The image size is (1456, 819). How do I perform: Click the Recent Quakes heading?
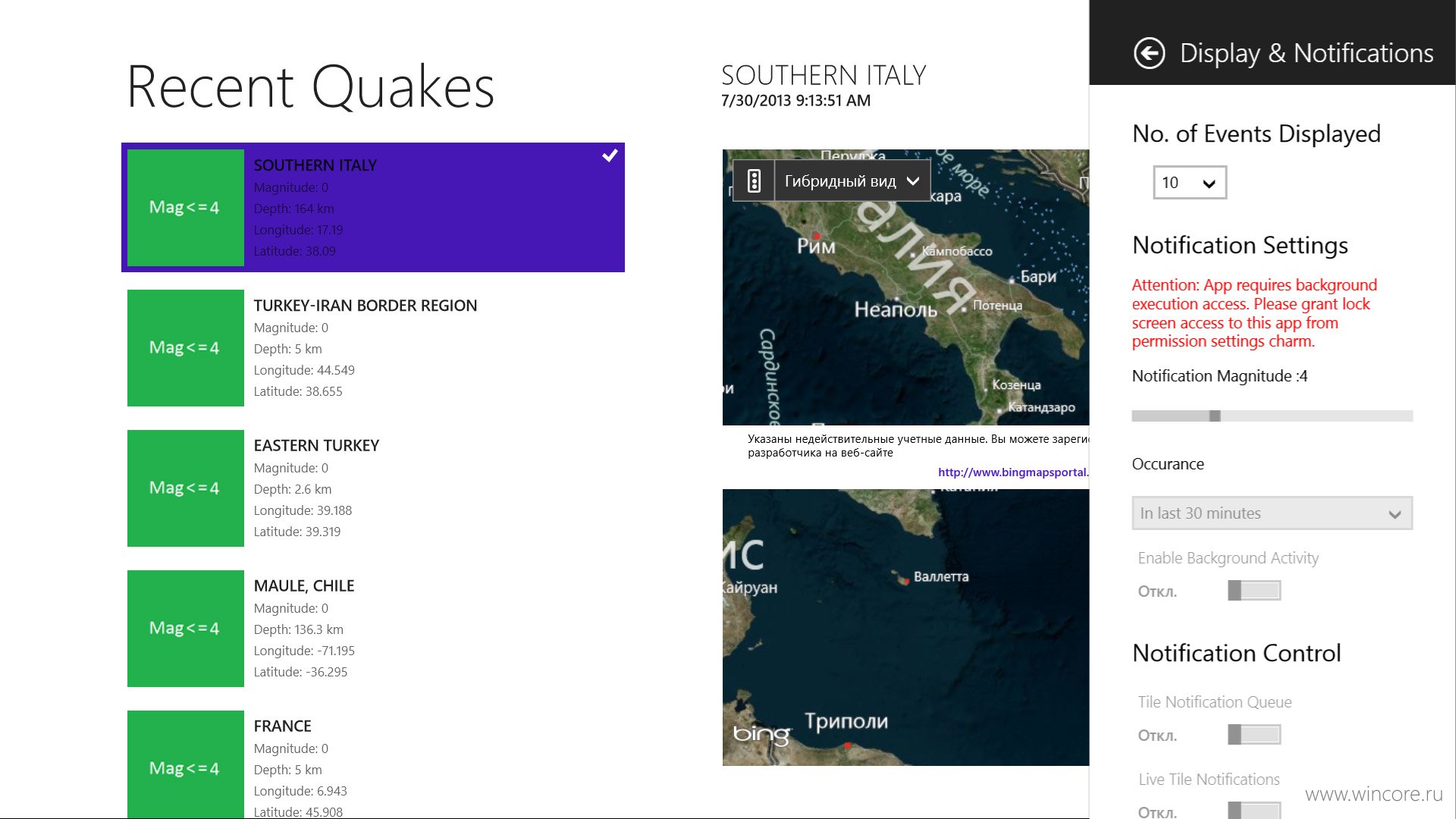point(310,86)
